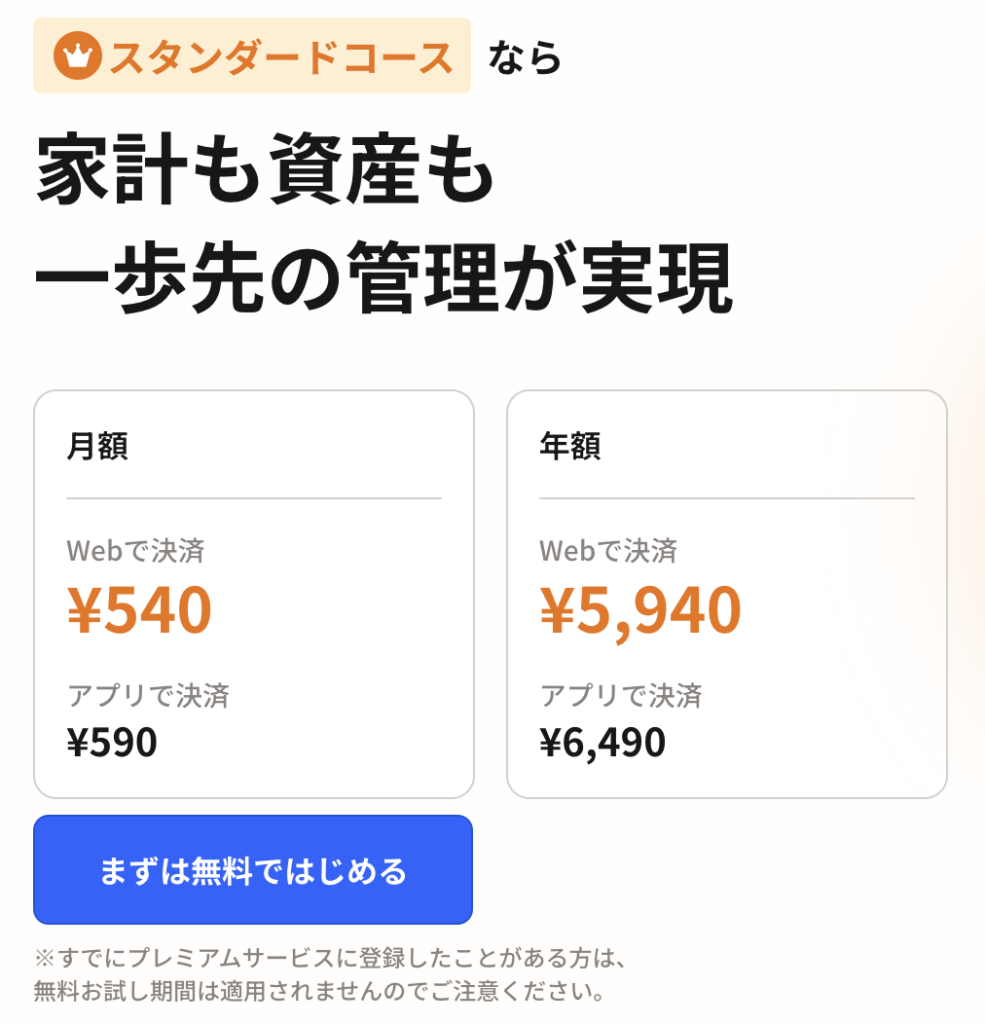The image size is (985, 1024).
Task: Click the 家計も資産も headline text
Action: coord(266,174)
